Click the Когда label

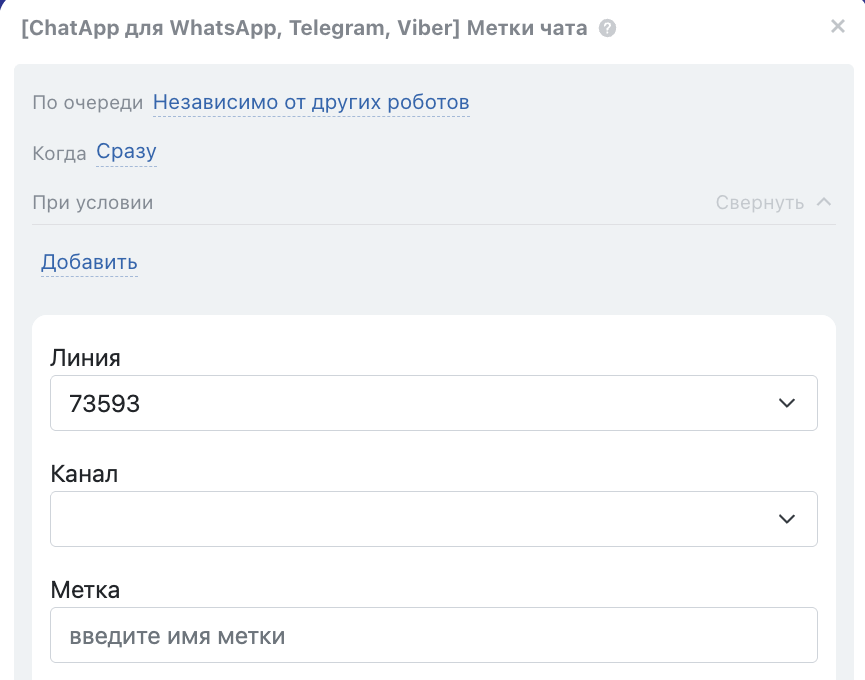pyautogui.click(x=59, y=153)
